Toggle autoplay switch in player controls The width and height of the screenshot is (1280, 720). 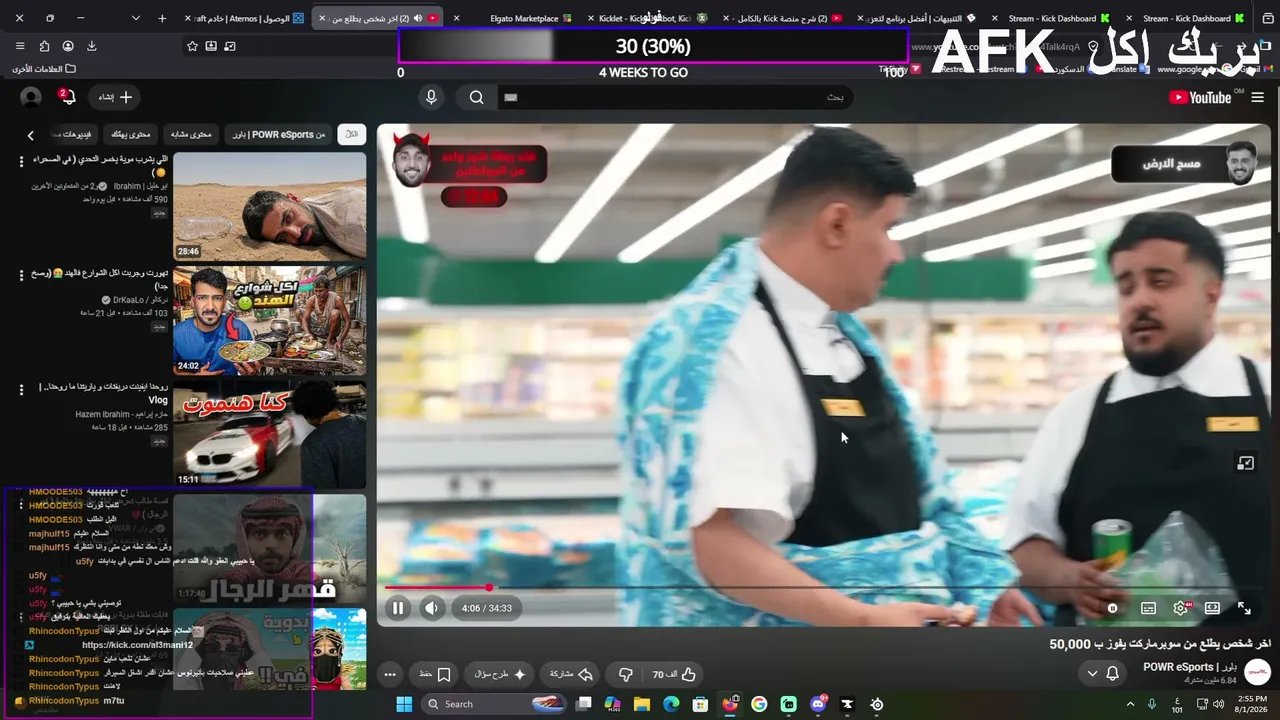click(1113, 608)
